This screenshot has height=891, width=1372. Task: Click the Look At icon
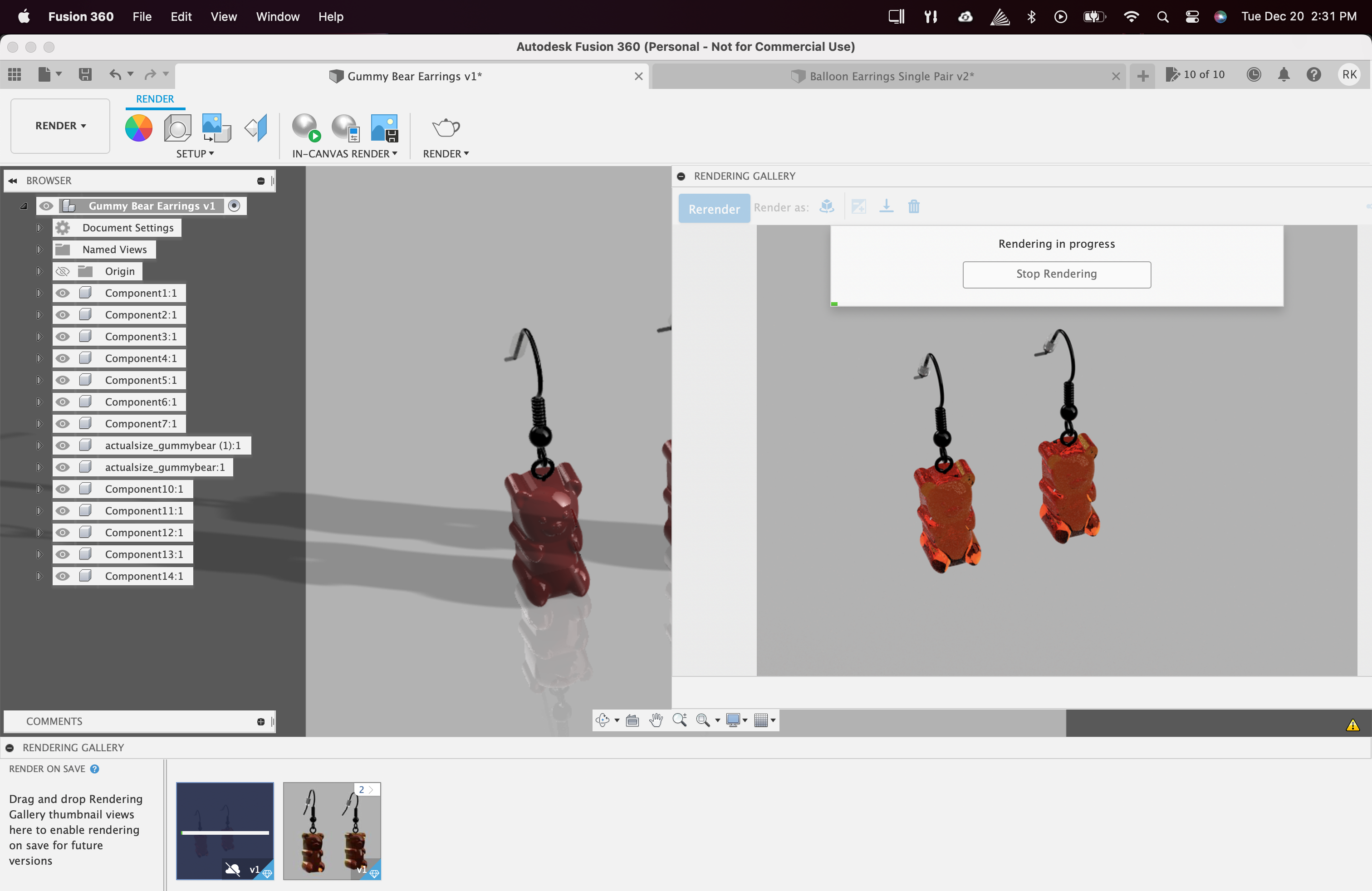[x=632, y=720]
